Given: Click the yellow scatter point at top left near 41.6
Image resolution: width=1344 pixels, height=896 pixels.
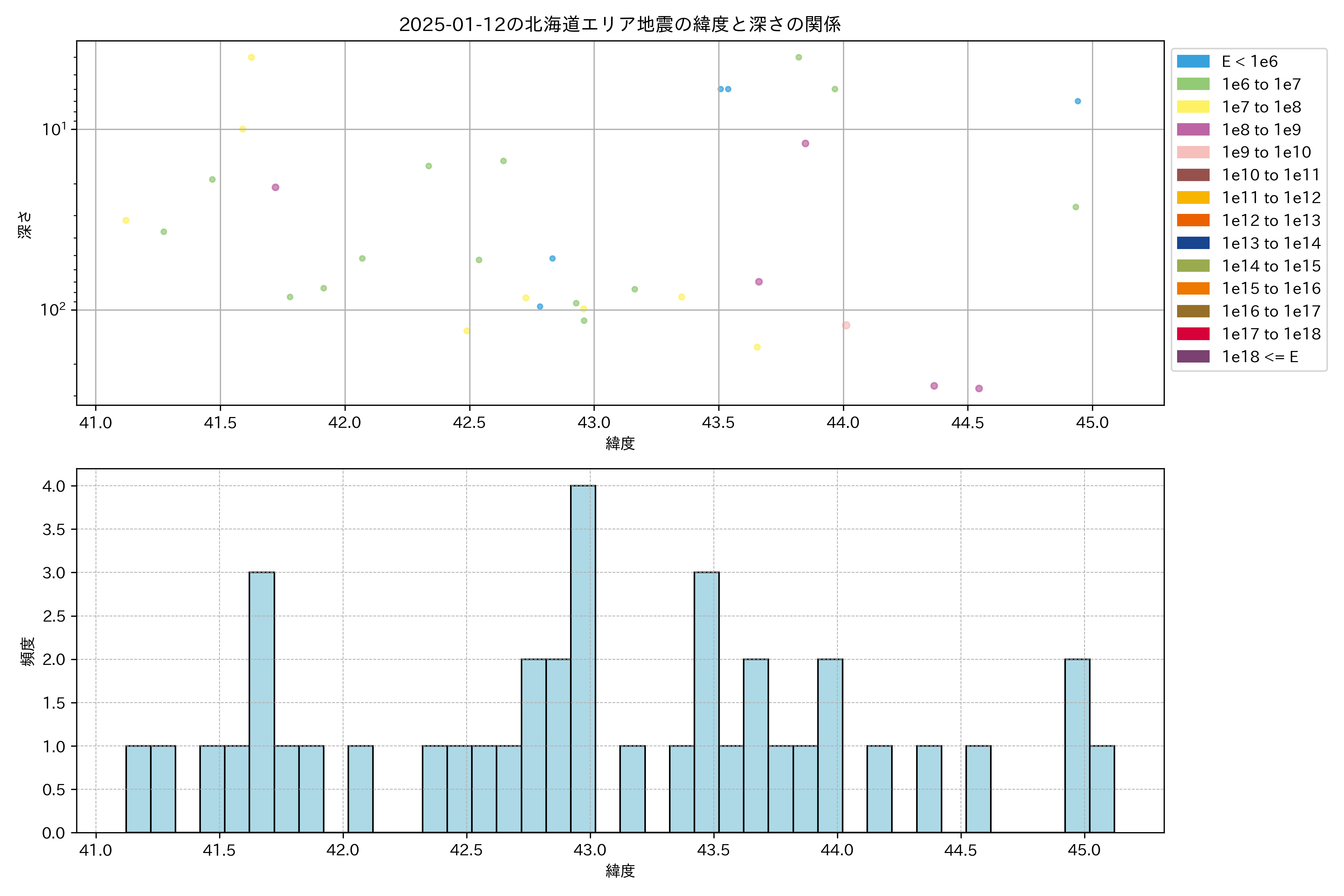Looking at the screenshot, I should tap(251, 57).
